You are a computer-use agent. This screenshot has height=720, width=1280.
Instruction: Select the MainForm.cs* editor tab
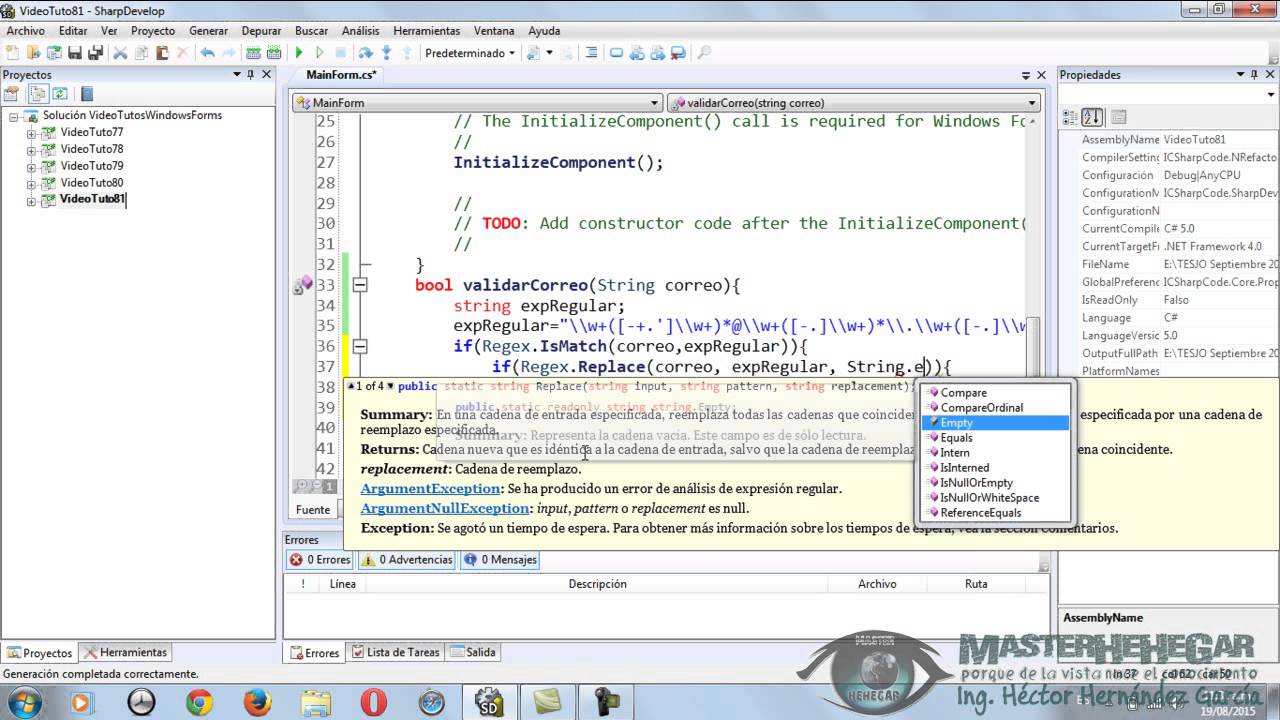coord(340,75)
